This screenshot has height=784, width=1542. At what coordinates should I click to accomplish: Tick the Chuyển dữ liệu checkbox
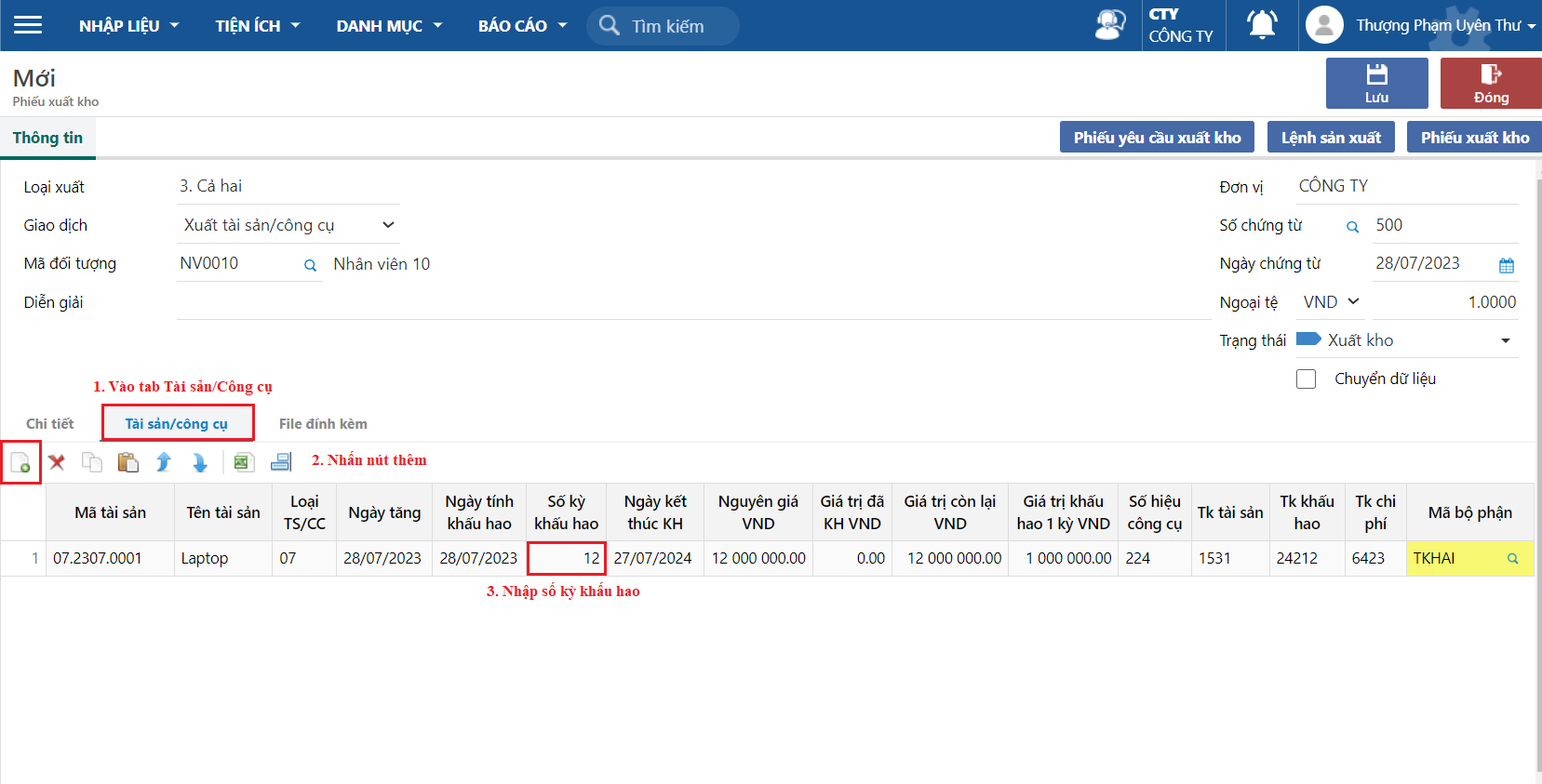[1306, 379]
